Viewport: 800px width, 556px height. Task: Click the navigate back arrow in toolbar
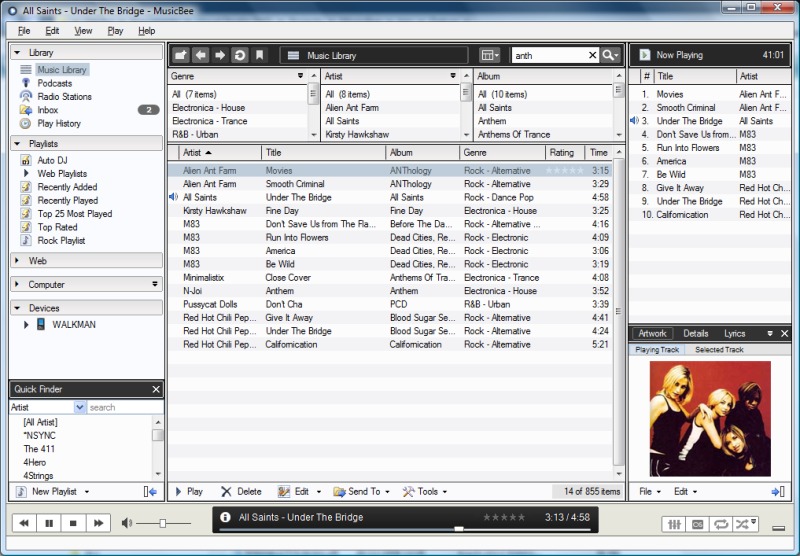(x=201, y=55)
